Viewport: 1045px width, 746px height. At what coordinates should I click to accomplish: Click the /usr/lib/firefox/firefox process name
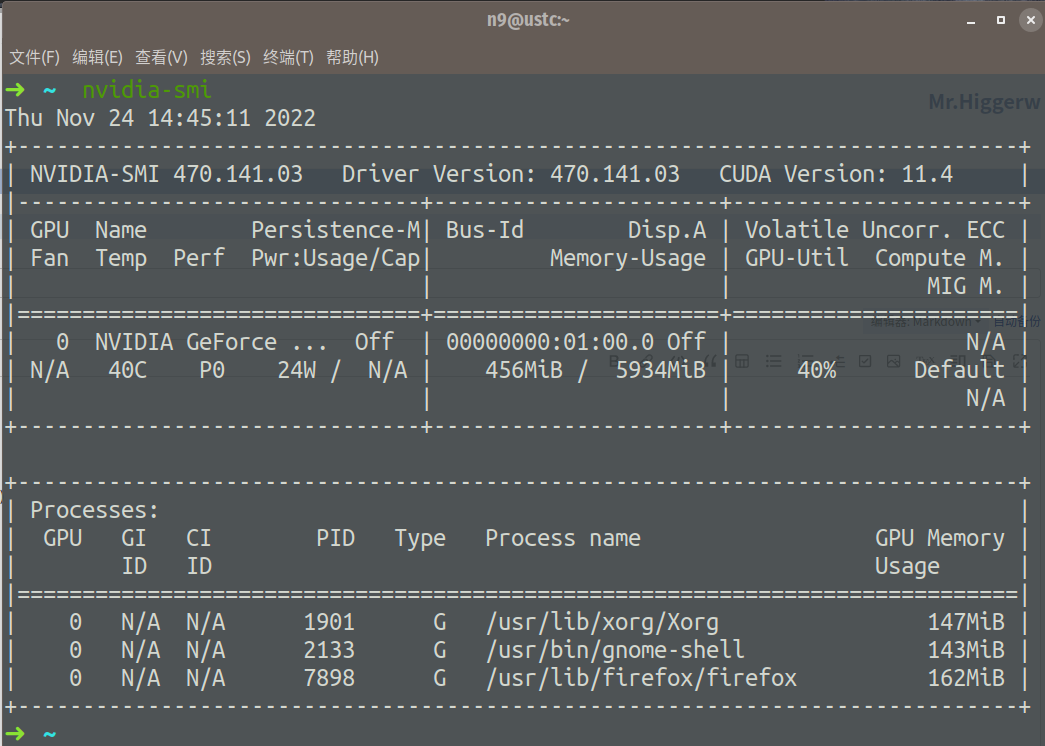pos(641,678)
